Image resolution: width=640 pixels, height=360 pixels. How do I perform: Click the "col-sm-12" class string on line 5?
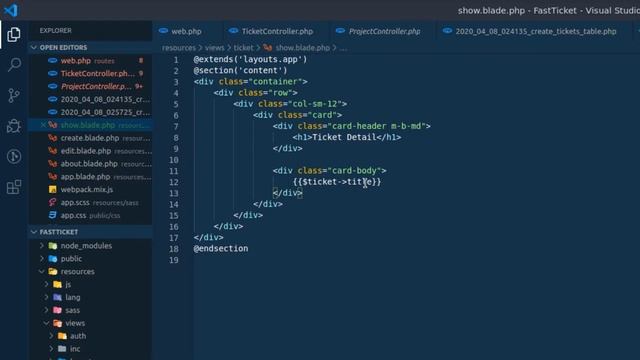pyautogui.click(x=315, y=104)
